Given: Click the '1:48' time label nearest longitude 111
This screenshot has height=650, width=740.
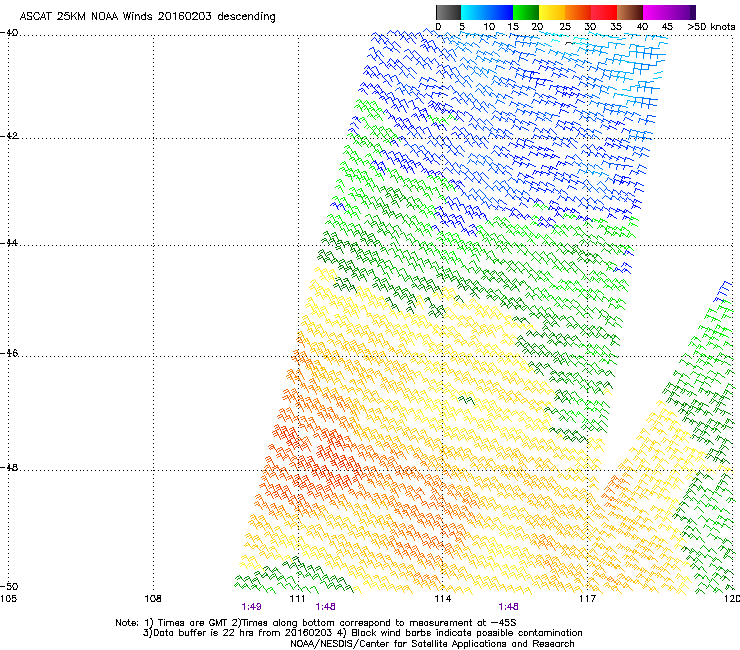Looking at the screenshot, I should click(326, 607).
